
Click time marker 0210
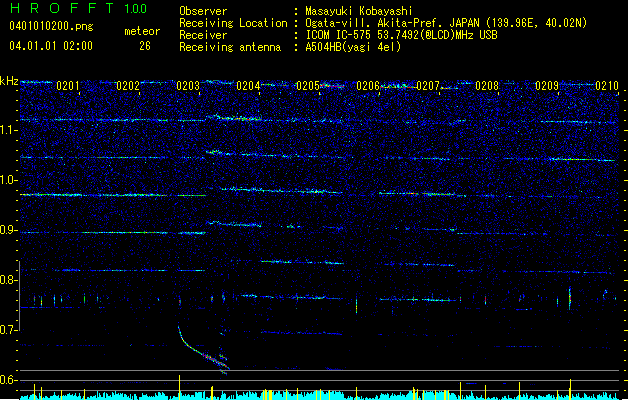(607, 86)
